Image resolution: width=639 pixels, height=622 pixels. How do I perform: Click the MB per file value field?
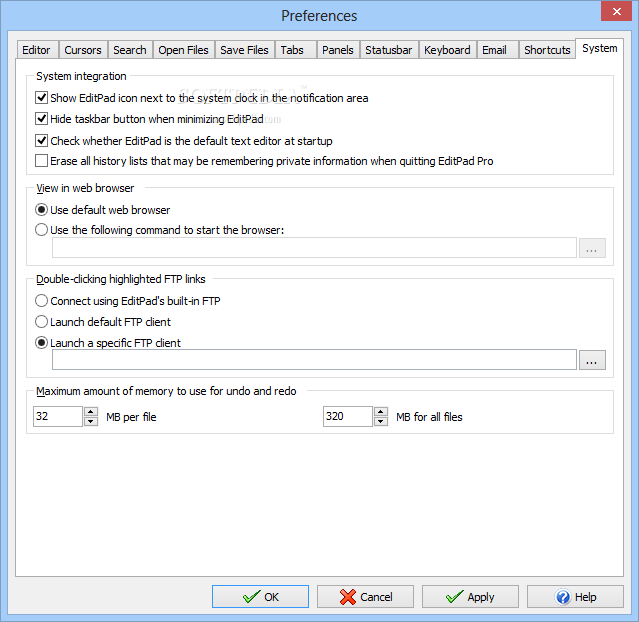[x=58, y=417]
